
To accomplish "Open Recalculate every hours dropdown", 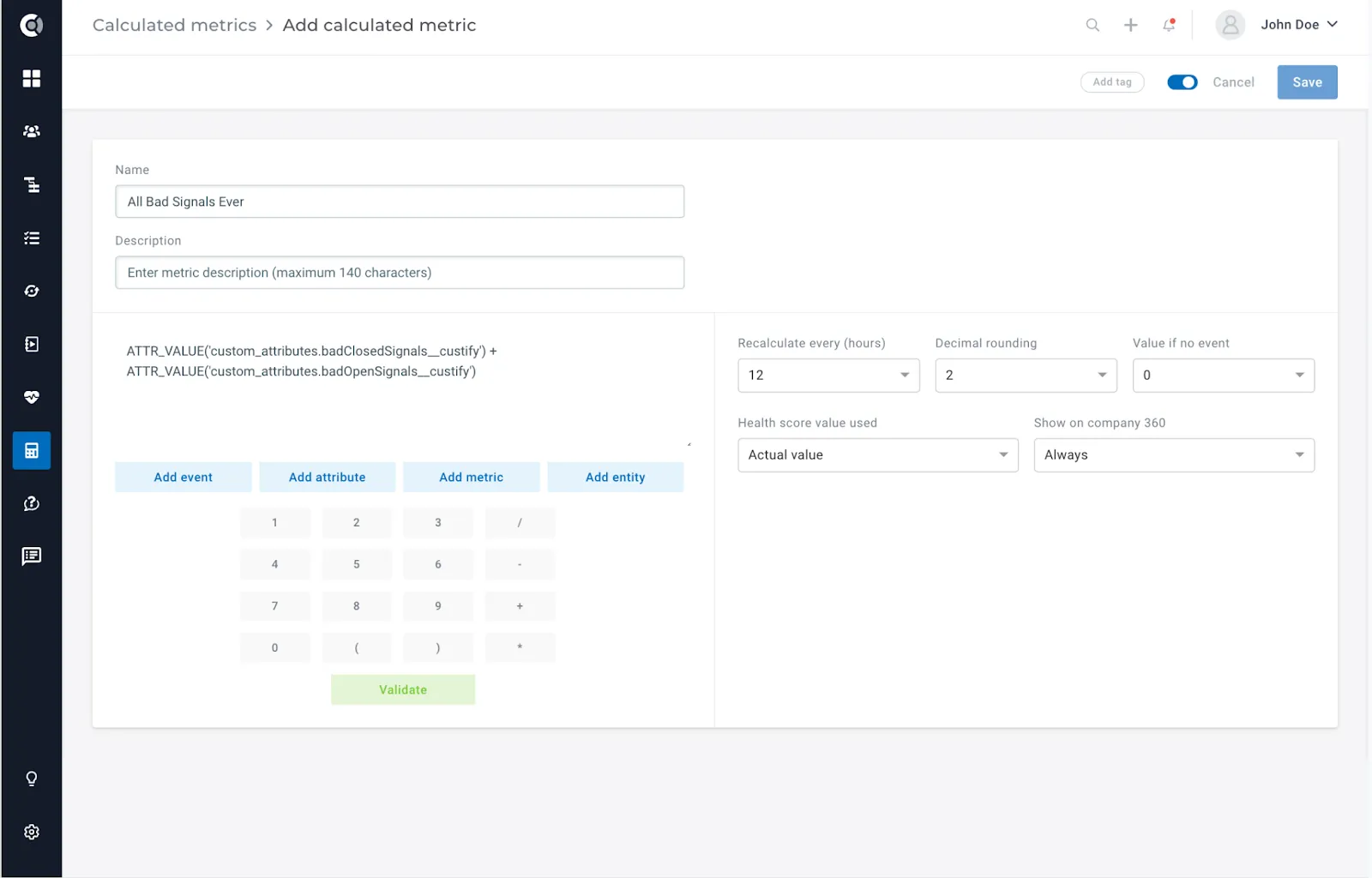I will click(x=828, y=376).
